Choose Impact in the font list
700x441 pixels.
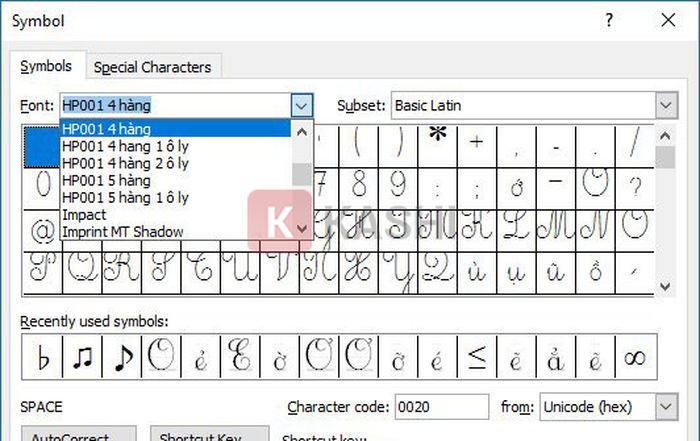(x=175, y=215)
